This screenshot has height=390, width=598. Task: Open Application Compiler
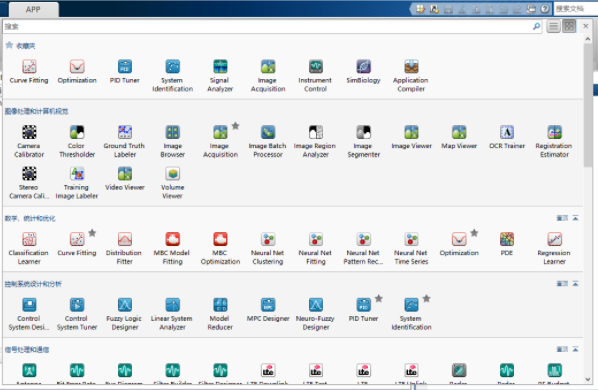(411, 75)
